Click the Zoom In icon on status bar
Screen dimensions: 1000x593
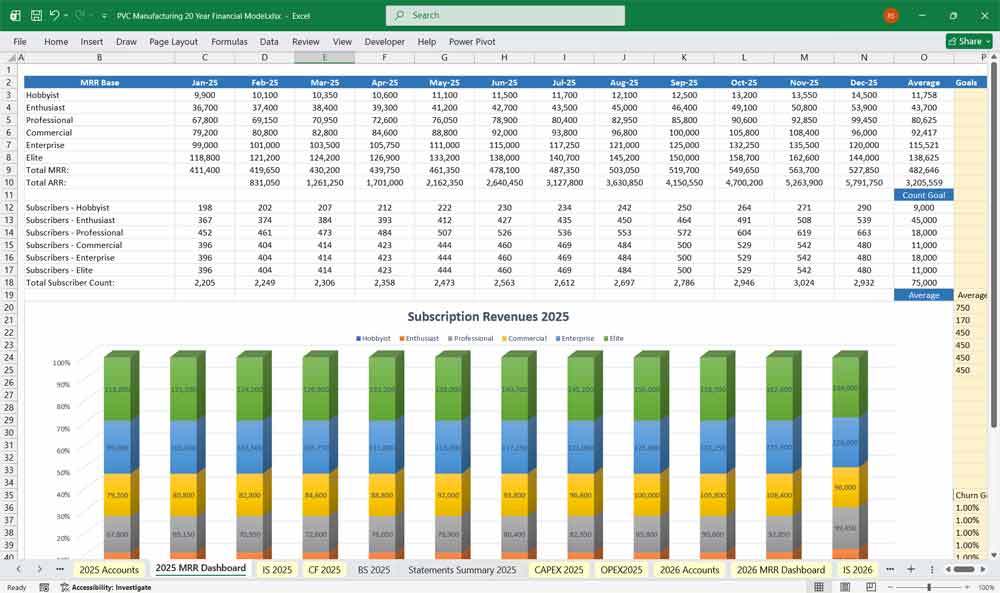pyautogui.click(x=967, y=585)
